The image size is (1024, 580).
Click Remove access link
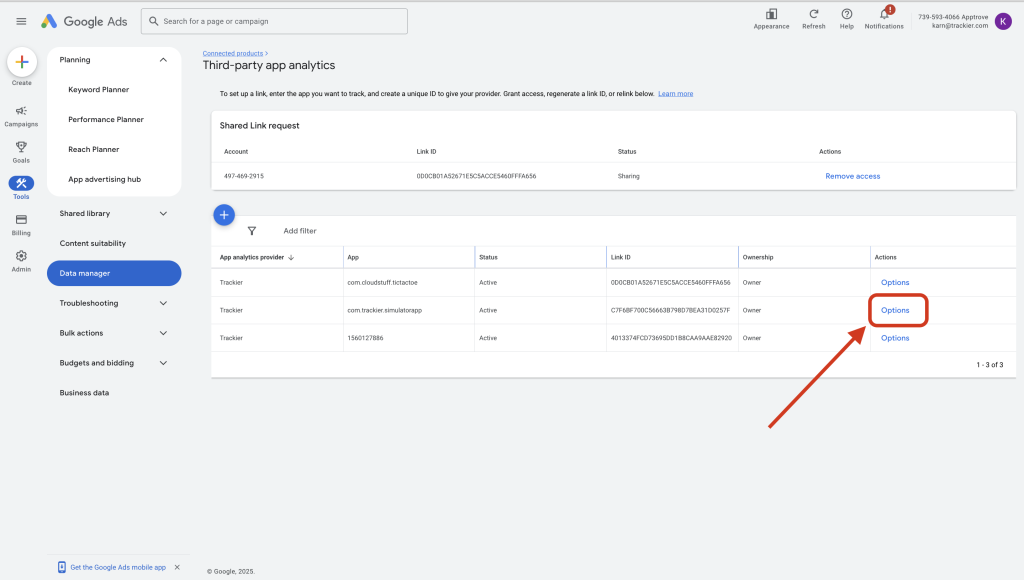coord(852,176)
